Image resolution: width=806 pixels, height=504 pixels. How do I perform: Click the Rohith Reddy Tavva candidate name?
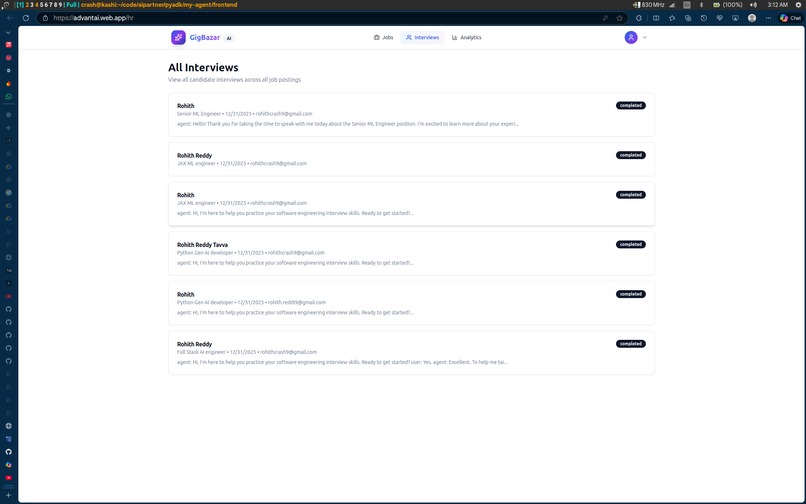coord(203,245)
